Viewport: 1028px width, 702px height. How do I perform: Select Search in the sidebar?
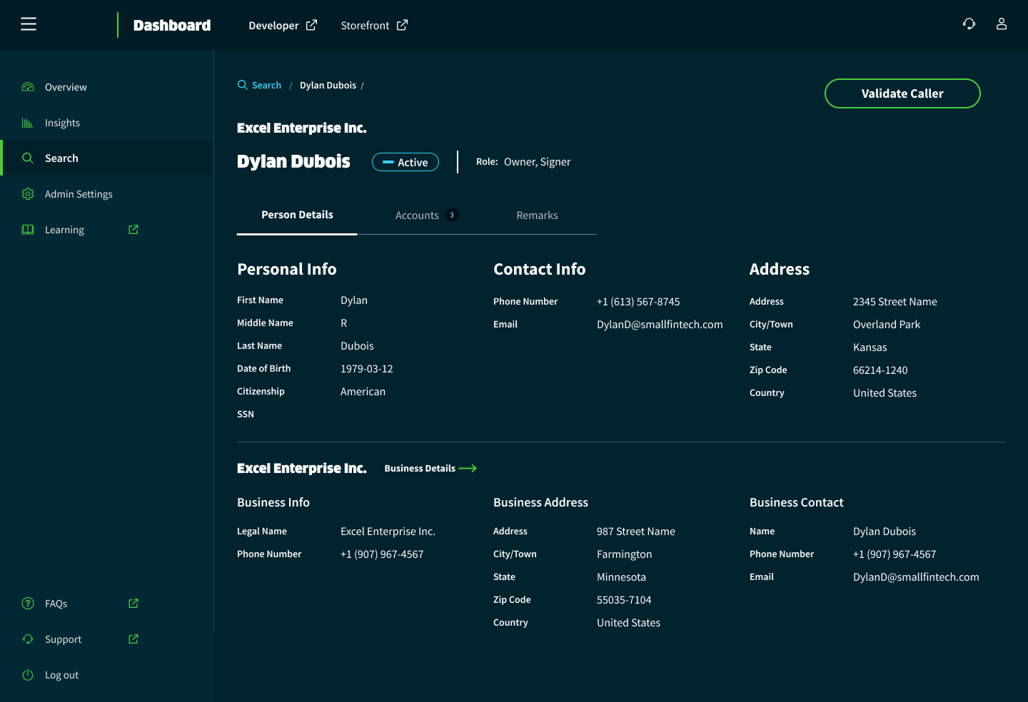pyautogui.click(x=61, y=158)
